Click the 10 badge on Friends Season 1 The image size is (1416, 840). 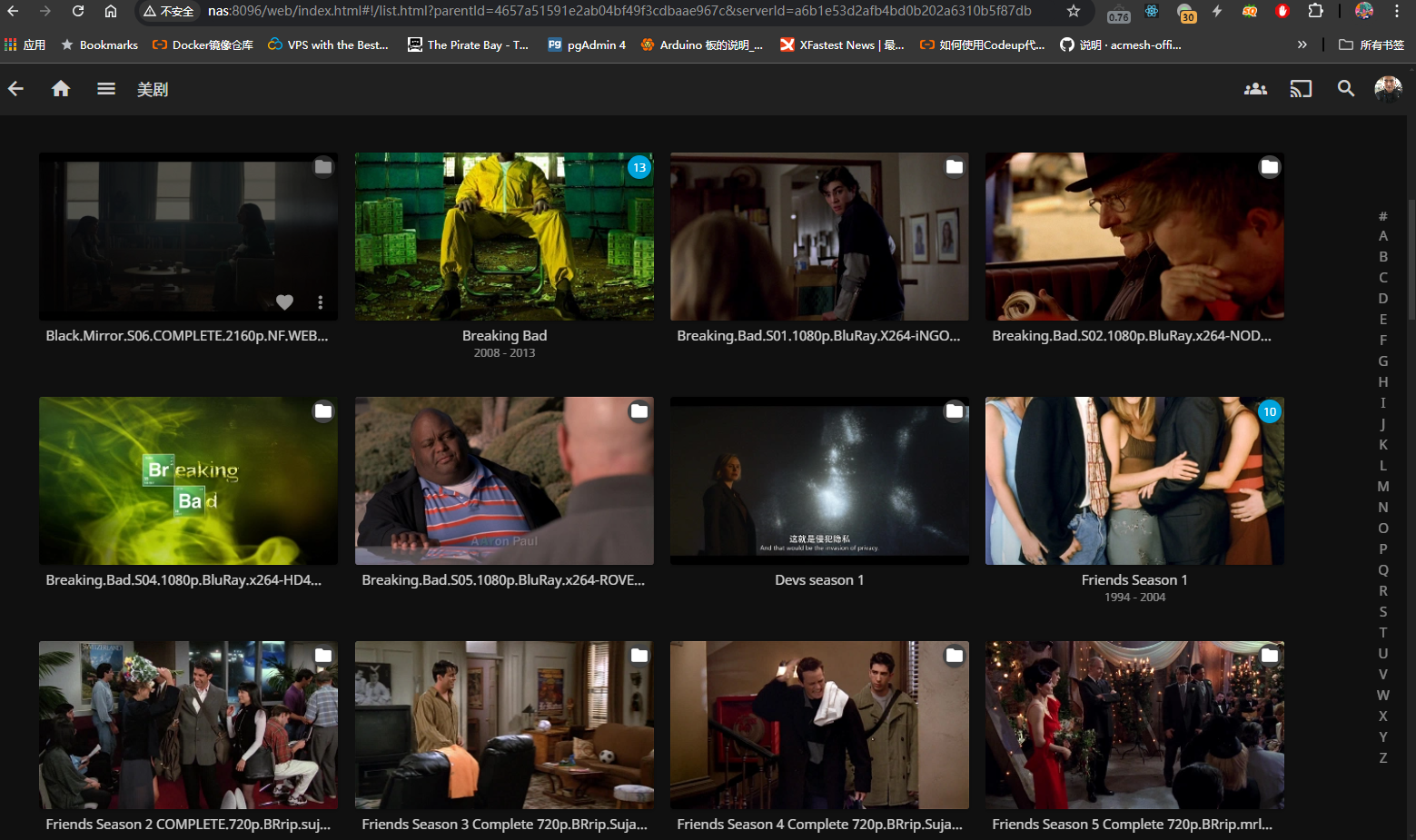(1270, 411)
